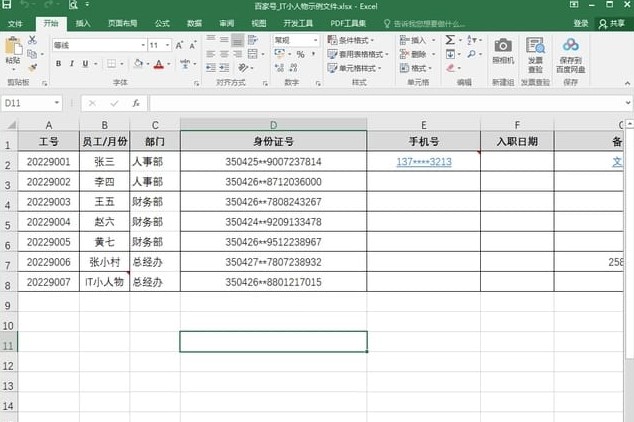Open font group dialog launcher
The height and width of the screenshot is (422, 634).
point(197,83)
